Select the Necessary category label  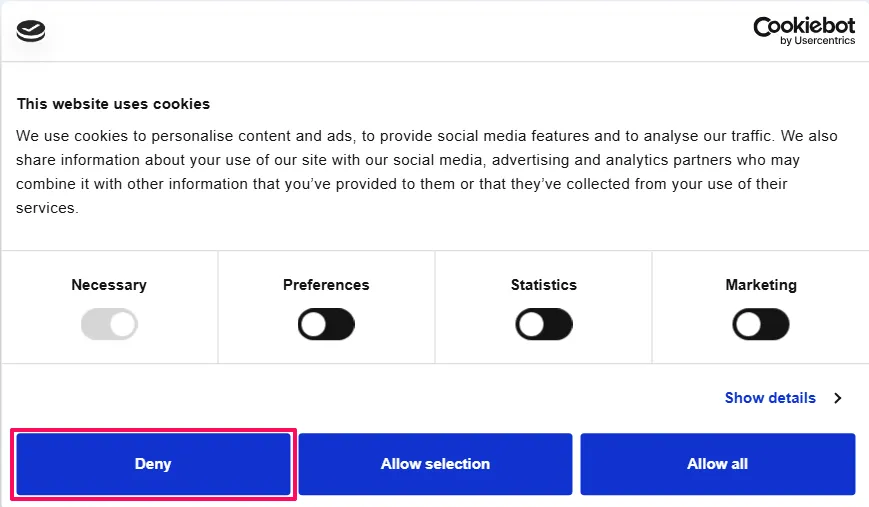[x=109, y=285]
